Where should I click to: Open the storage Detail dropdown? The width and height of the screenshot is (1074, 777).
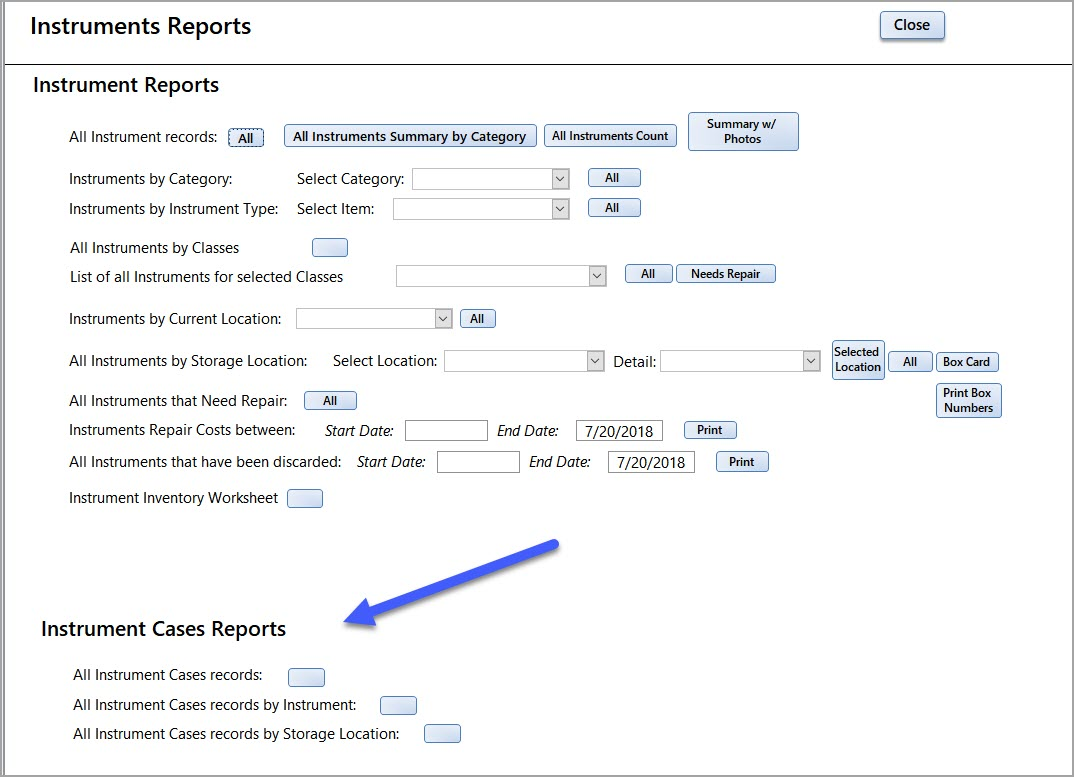point(811,361)
